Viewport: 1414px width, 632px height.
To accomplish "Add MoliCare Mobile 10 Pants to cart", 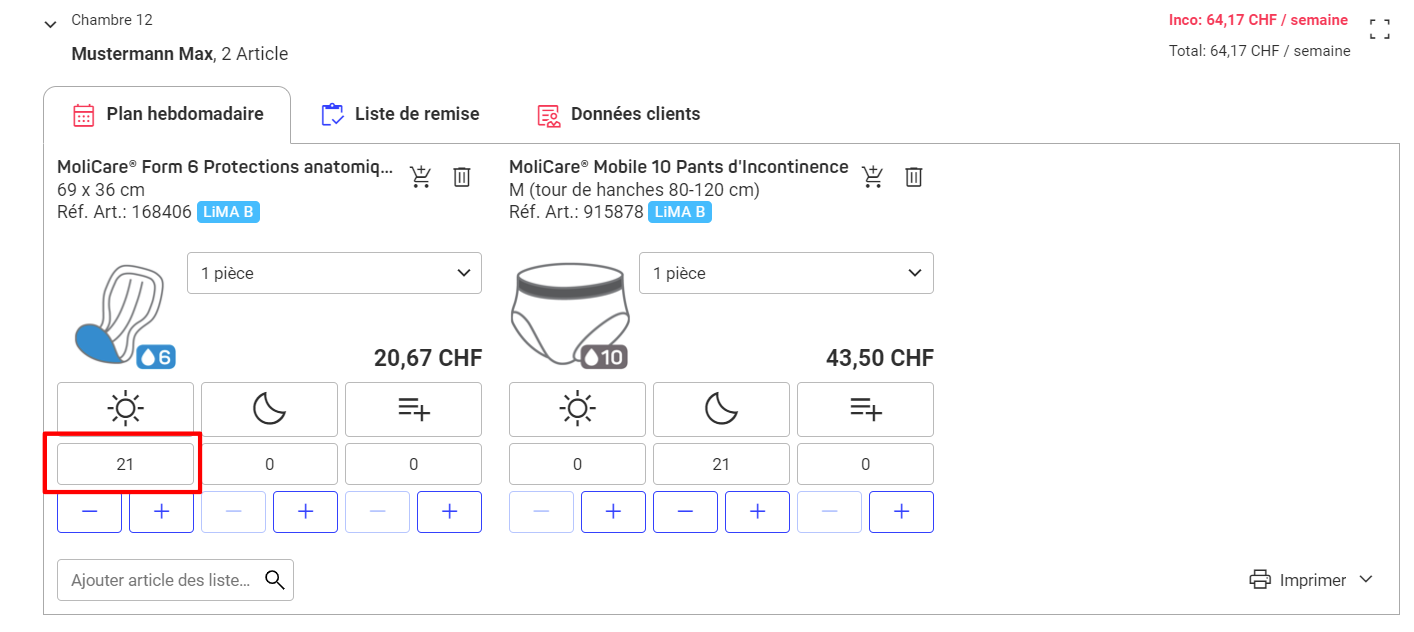I will pos(873,177).
